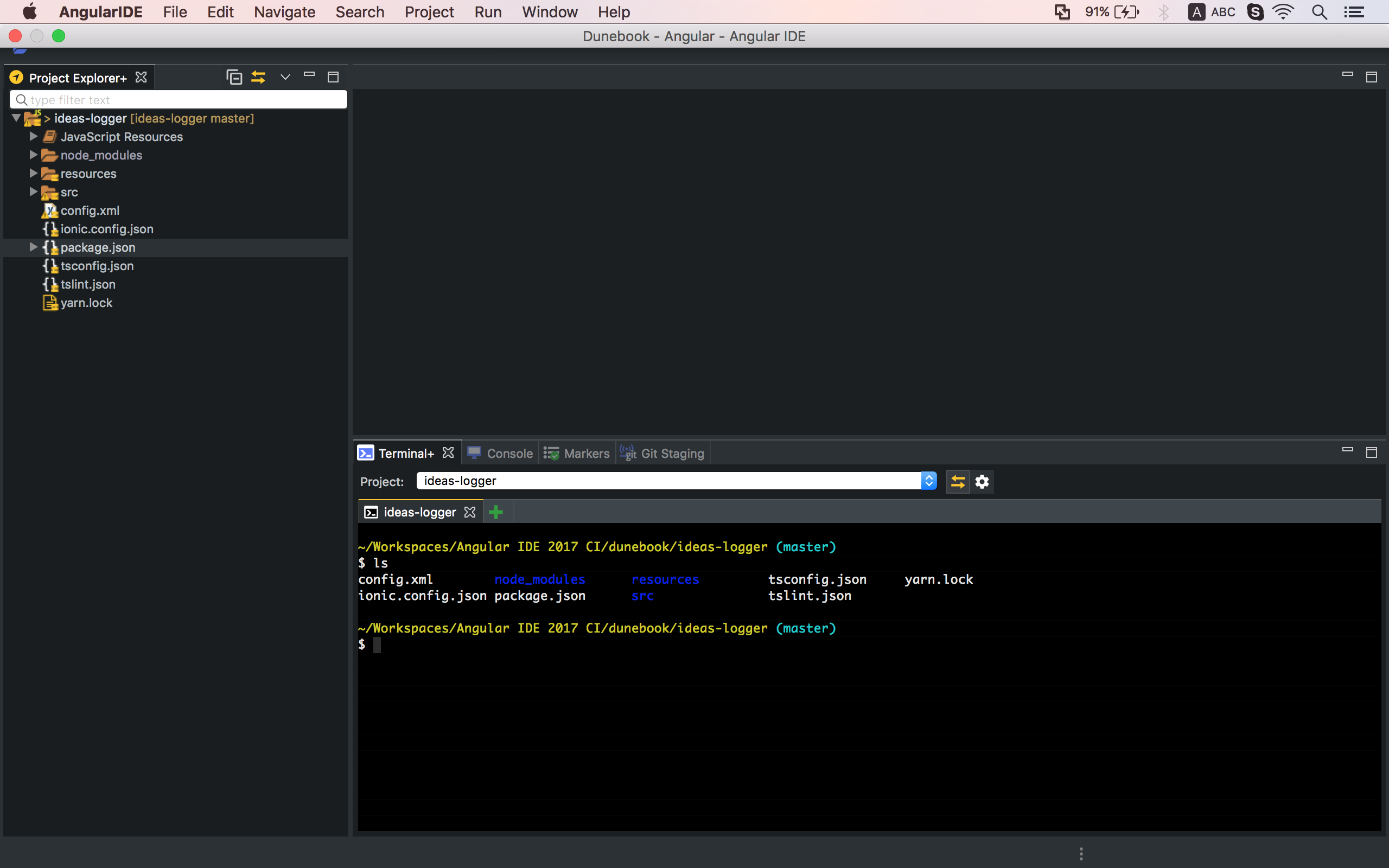Maximize the Terminal panel
1389x868 pixels.
pyautogui.click(x=1372, y=452)
